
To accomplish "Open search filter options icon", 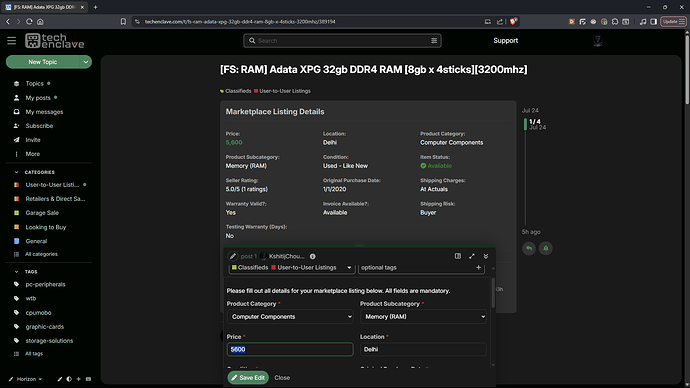I will tap(434, 40).
